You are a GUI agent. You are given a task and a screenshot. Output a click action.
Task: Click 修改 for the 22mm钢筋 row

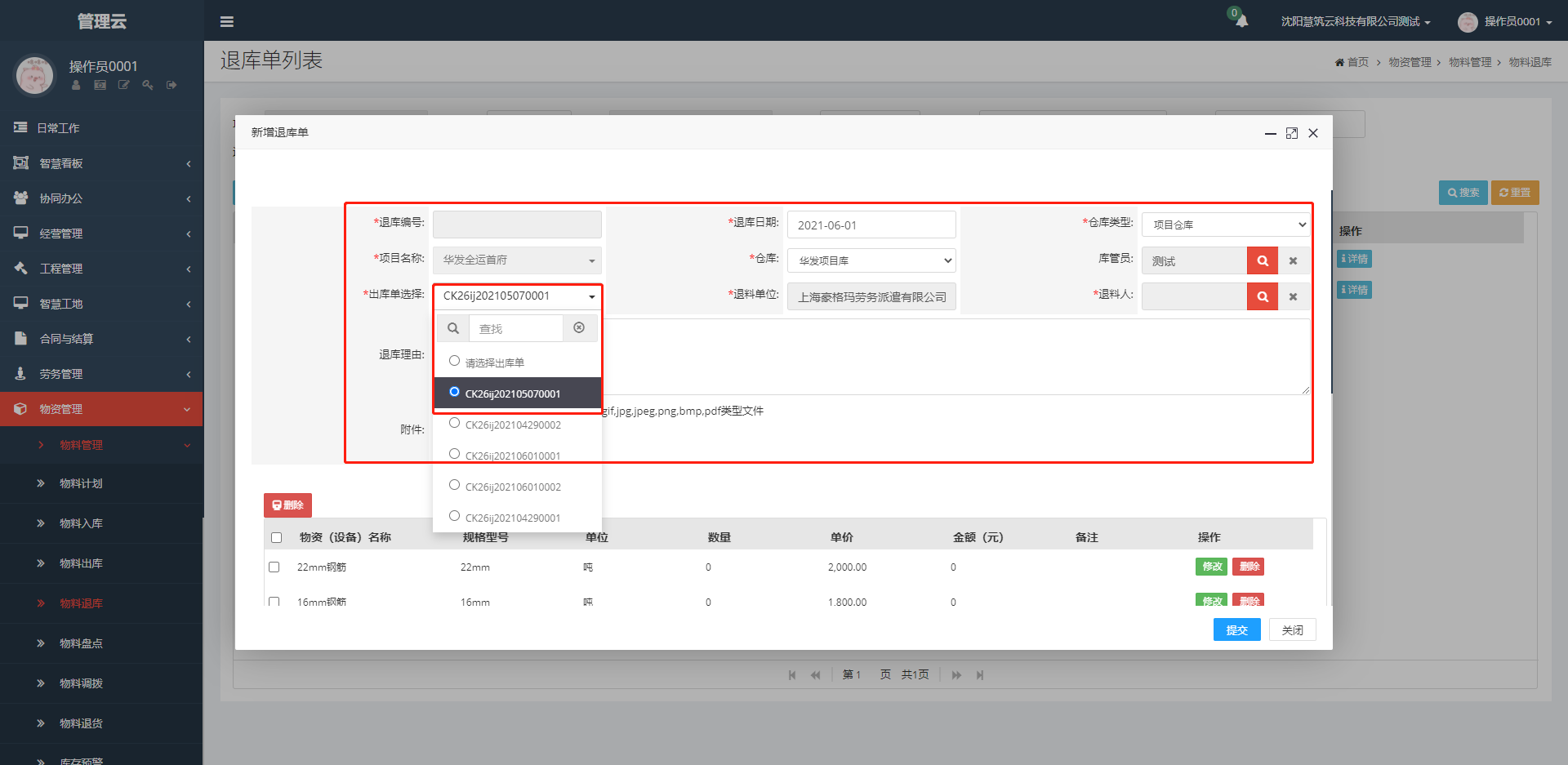tap(1211, 567)
